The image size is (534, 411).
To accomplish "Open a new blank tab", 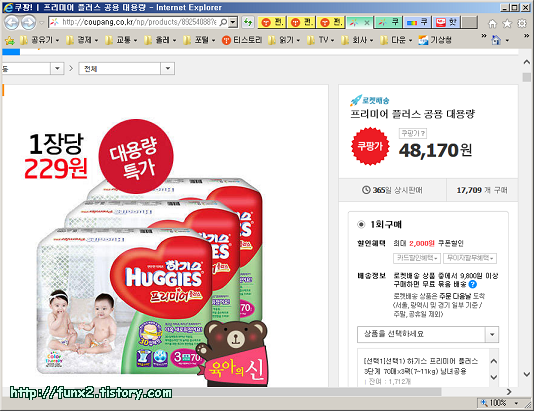I will click(x=470, y=22).
